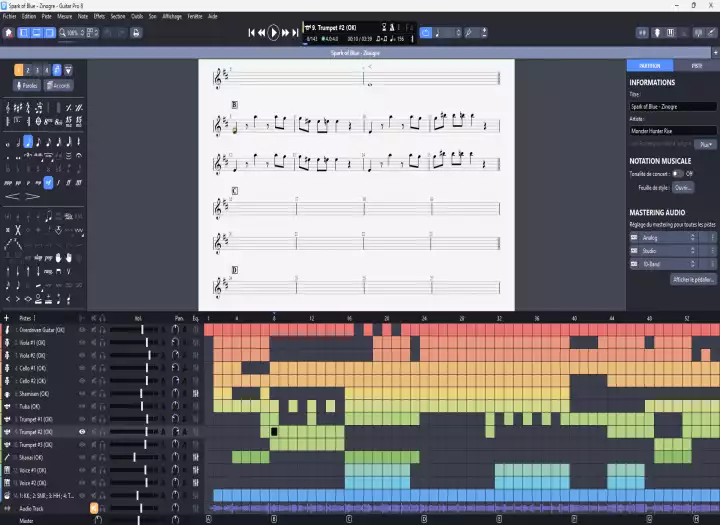Open the zoom percentage dropdown
Screen dimensions: 720x525
click(73, 33)
